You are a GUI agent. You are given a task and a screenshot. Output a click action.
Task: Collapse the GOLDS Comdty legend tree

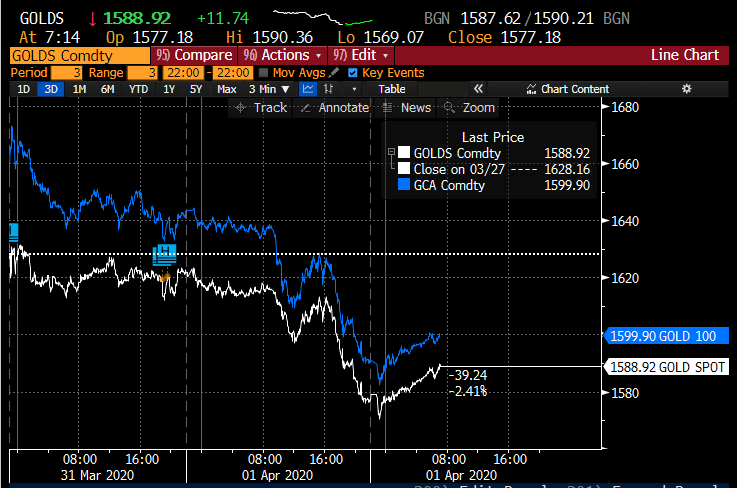[390, 153]
